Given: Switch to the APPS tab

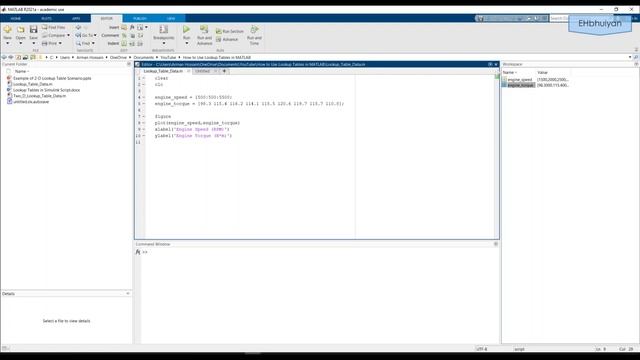Looking at the screenshot, I should pyautogui.click(x=76, y=18).
